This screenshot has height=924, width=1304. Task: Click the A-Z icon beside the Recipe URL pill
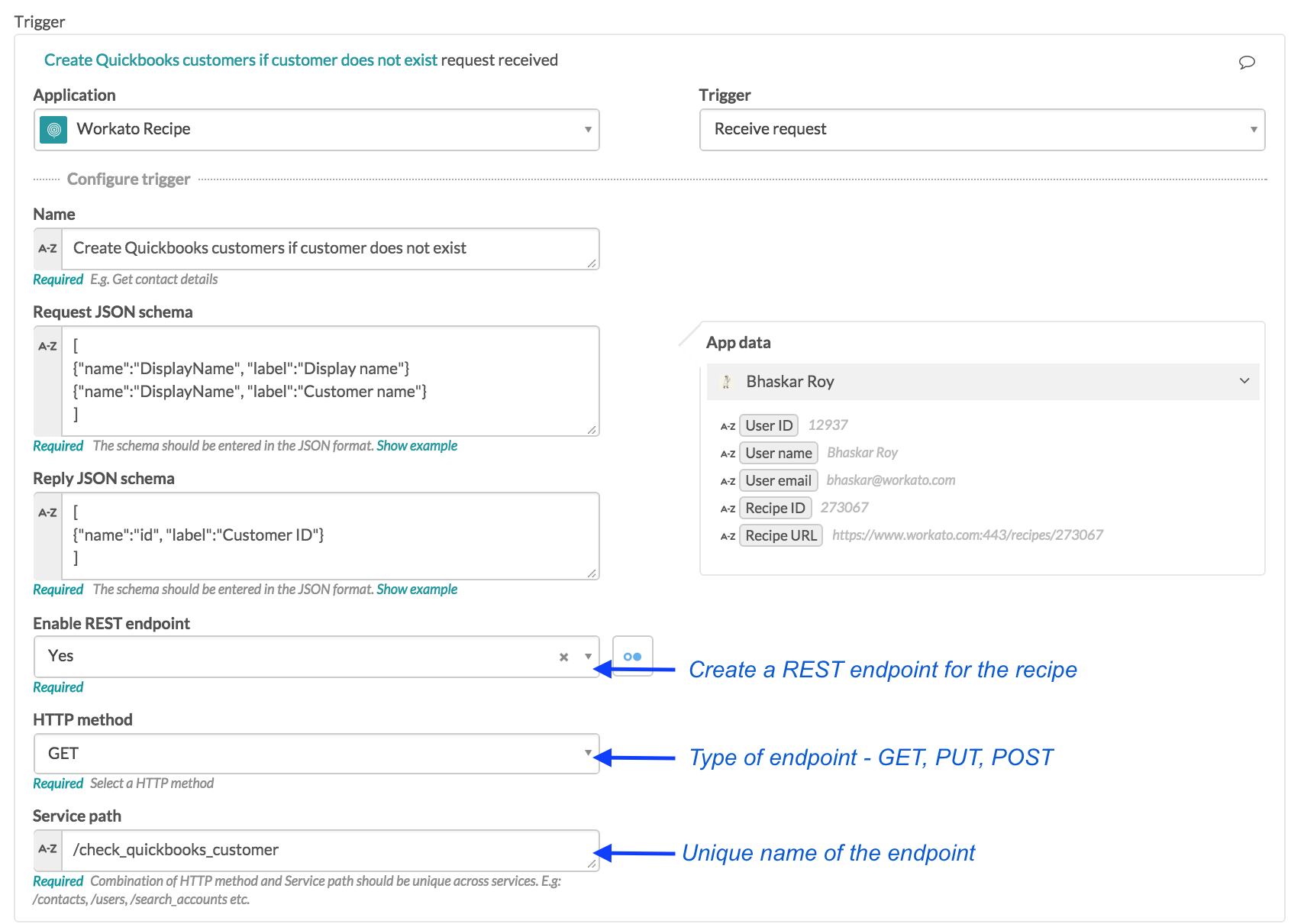[728, 535]
